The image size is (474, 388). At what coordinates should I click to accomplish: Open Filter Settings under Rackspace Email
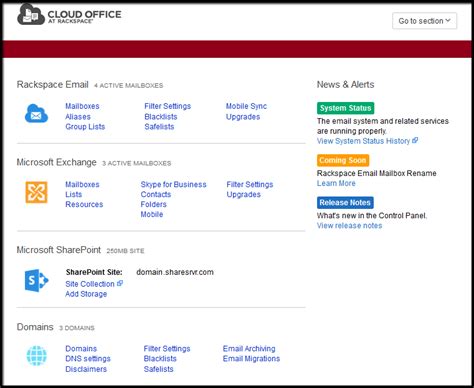[x=168, y=106]
